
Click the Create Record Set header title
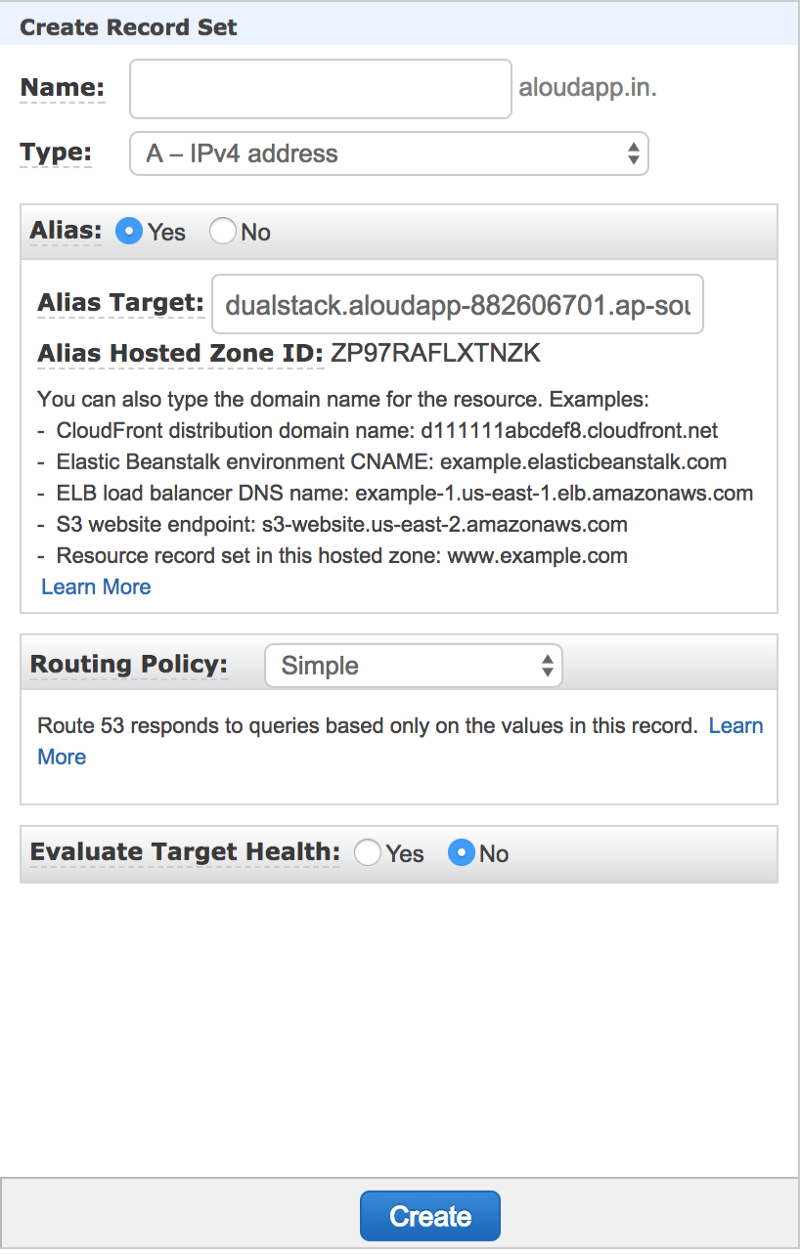(129, 27)
